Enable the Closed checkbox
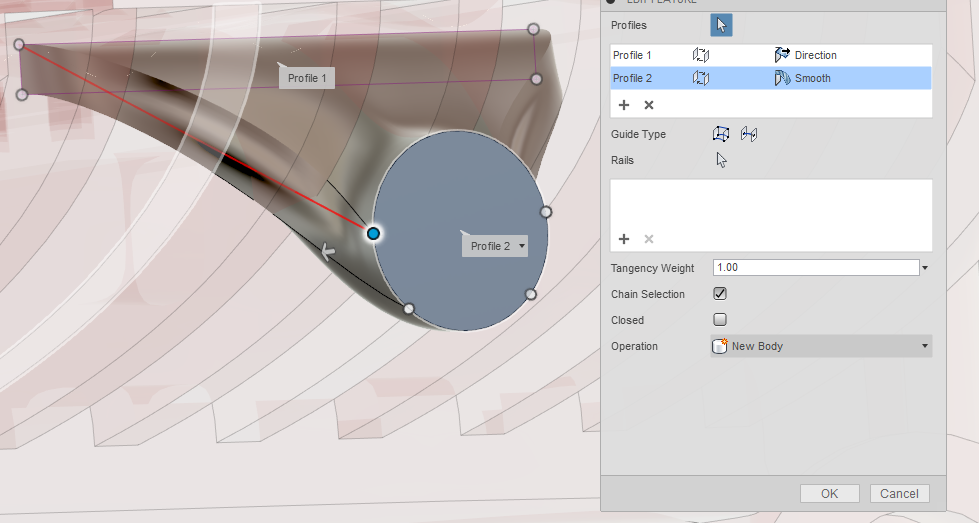The height and width of the screenshot is (523, 979). (x=720, y=320)
